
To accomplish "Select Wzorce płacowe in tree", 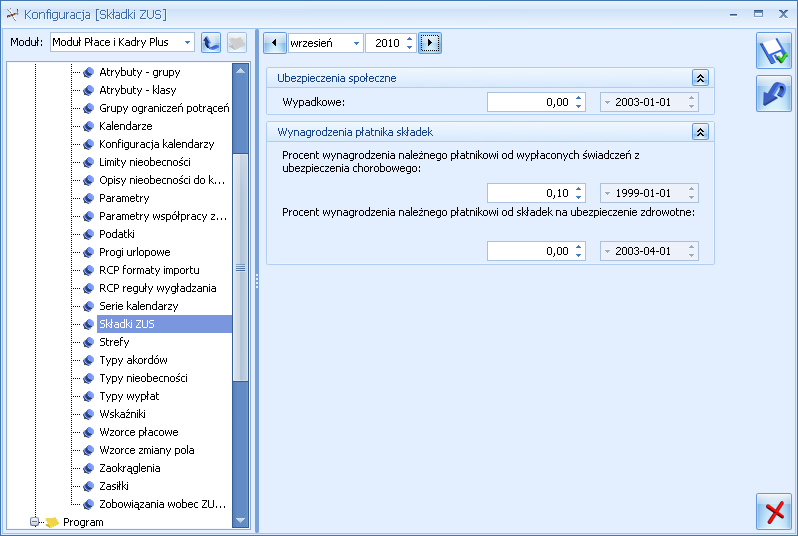I will tap(138, 432).
